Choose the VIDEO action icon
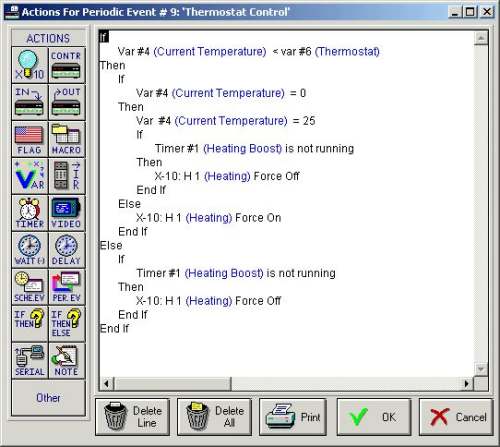Viewport: 500px width, 447px height. [66, 213]
